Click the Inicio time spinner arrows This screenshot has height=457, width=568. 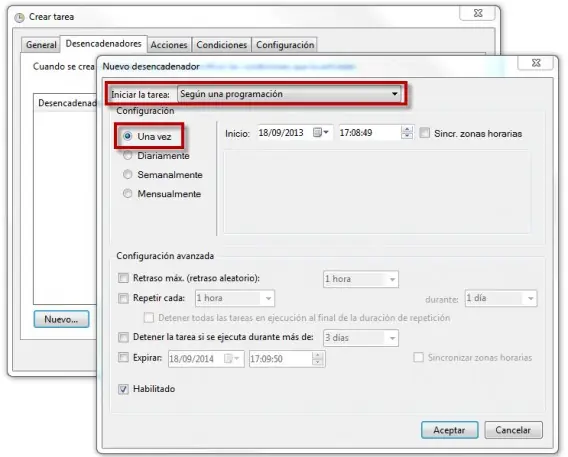pyautogui.click(x=407, y=133)
